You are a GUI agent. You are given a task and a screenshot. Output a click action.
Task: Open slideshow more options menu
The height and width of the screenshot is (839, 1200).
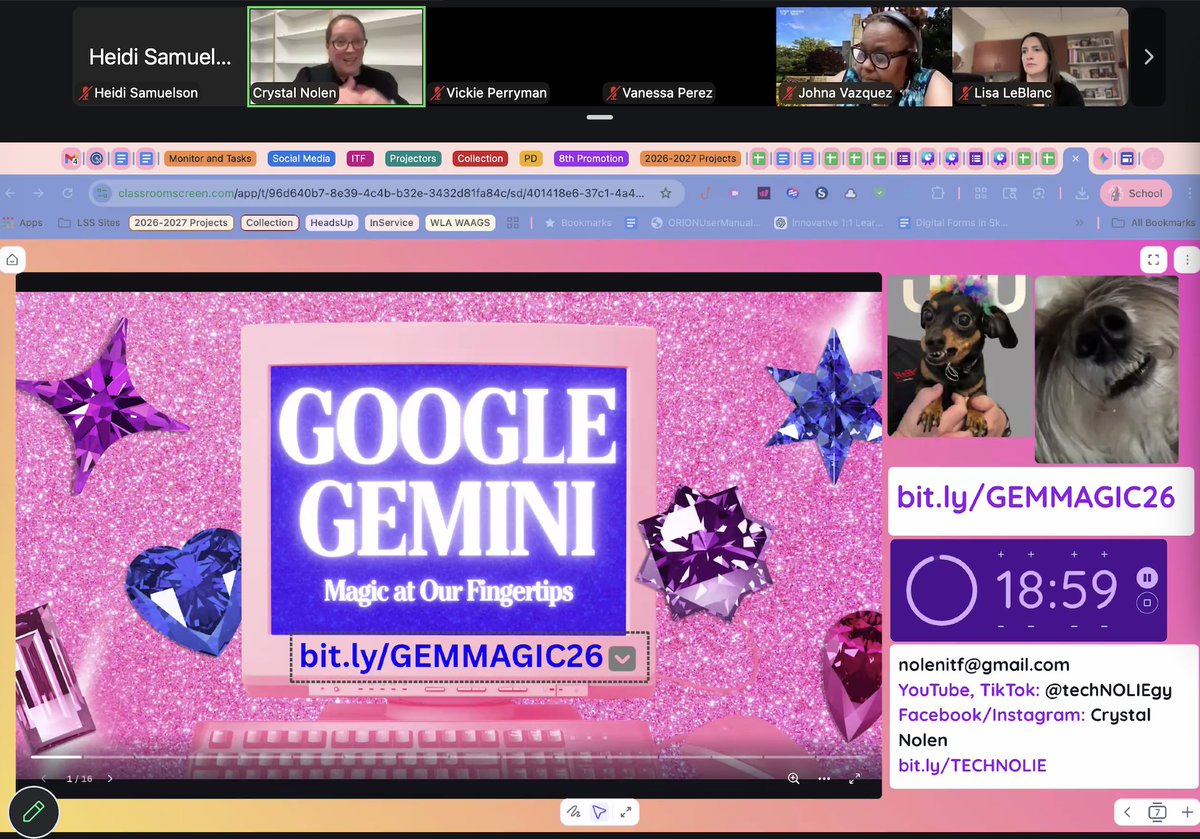click(x=824, y=778)
